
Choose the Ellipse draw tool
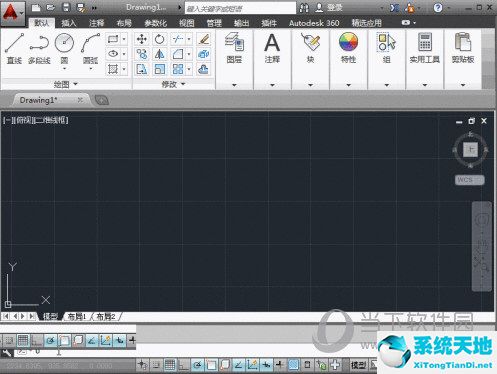[x=113, y=54]
